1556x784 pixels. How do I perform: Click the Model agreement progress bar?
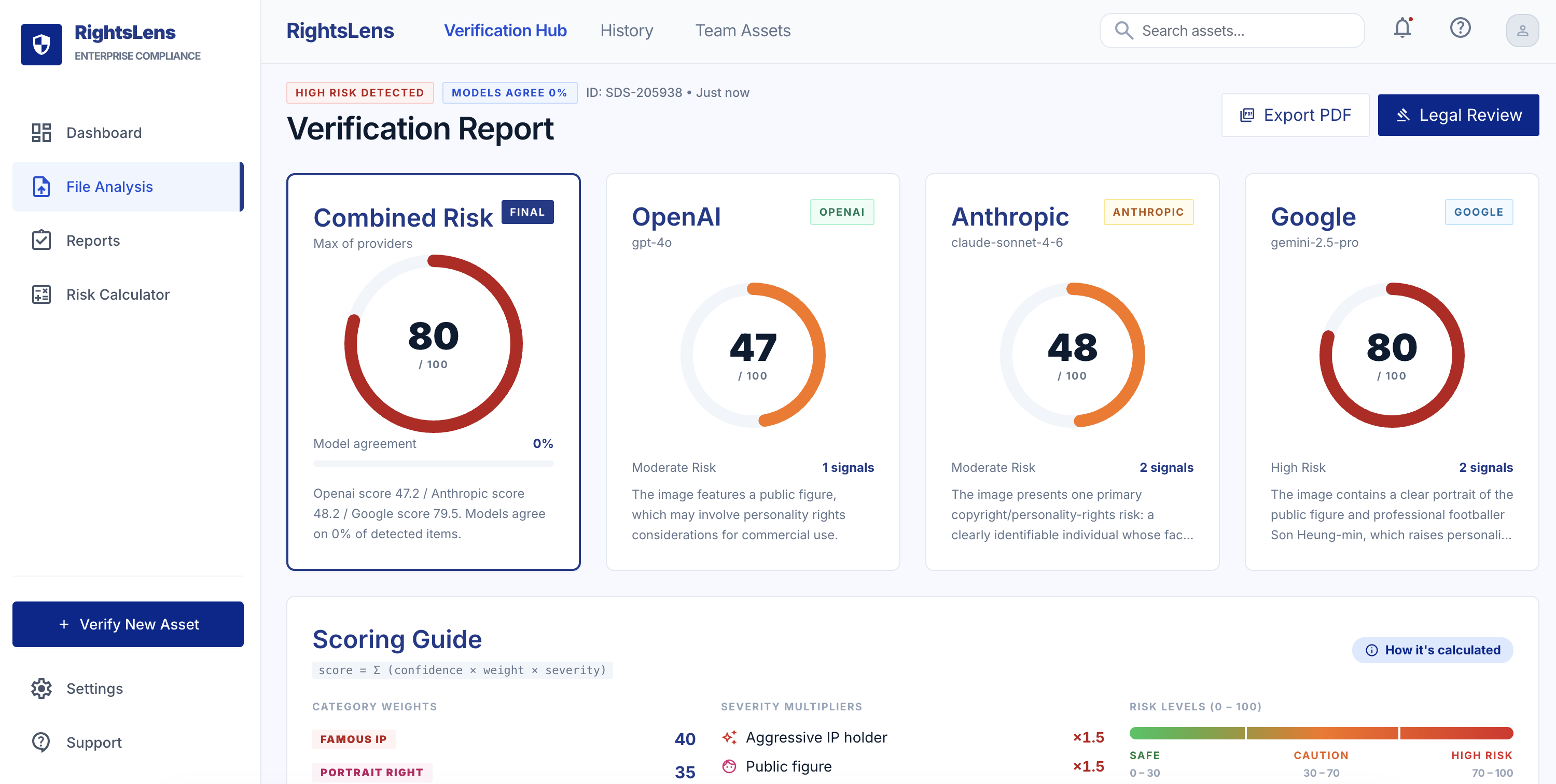(433, 463)
